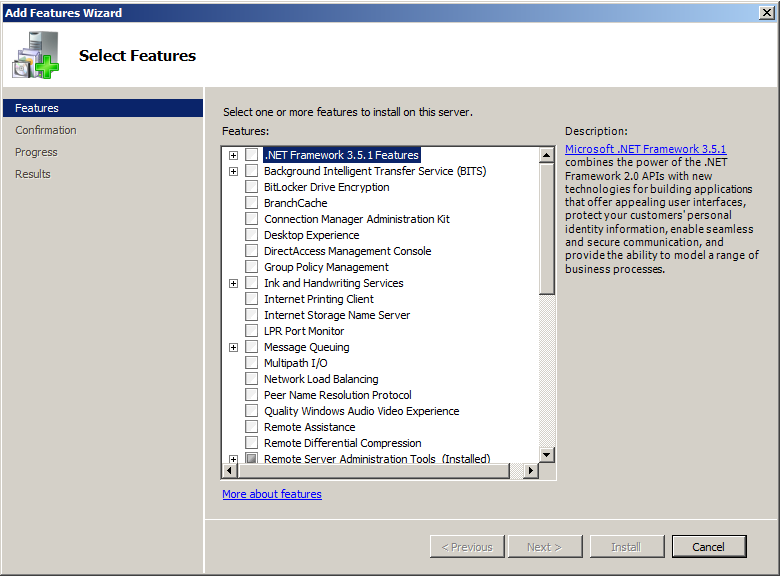Select Network Load Balancing label
781x577 pixels.
[321, 379]
